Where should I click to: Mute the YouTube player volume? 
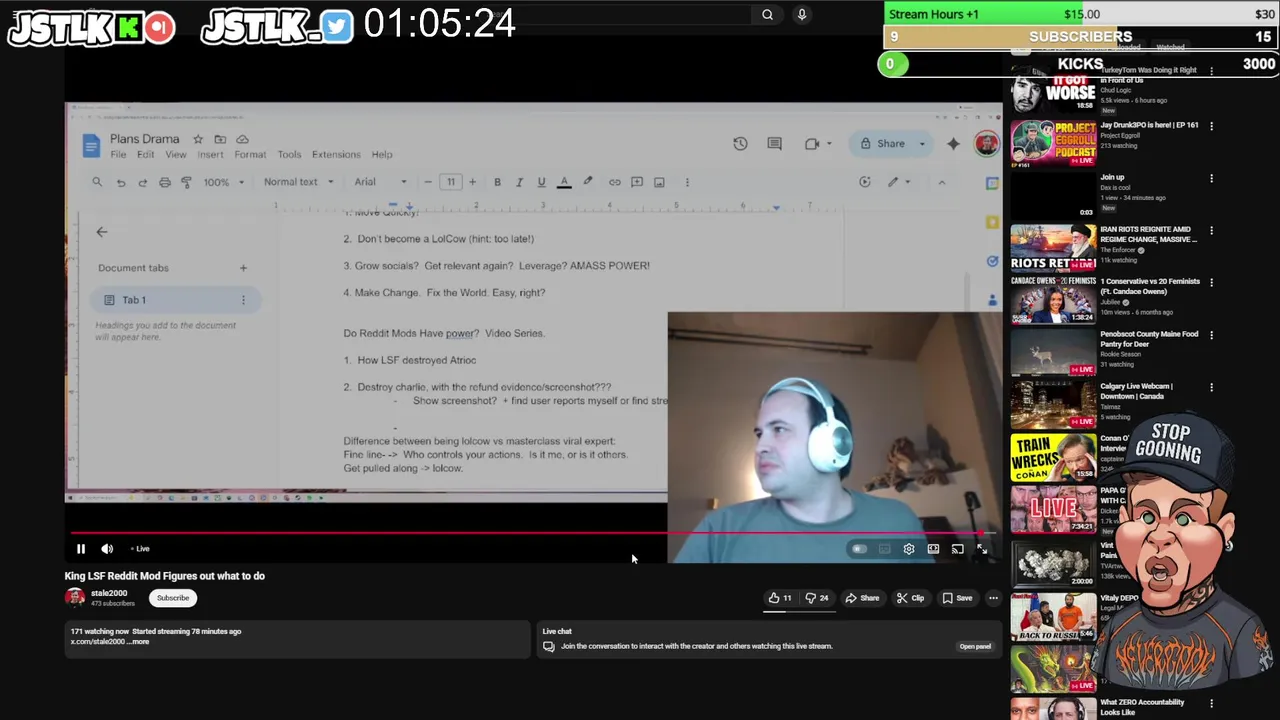(x=107, y=549)
